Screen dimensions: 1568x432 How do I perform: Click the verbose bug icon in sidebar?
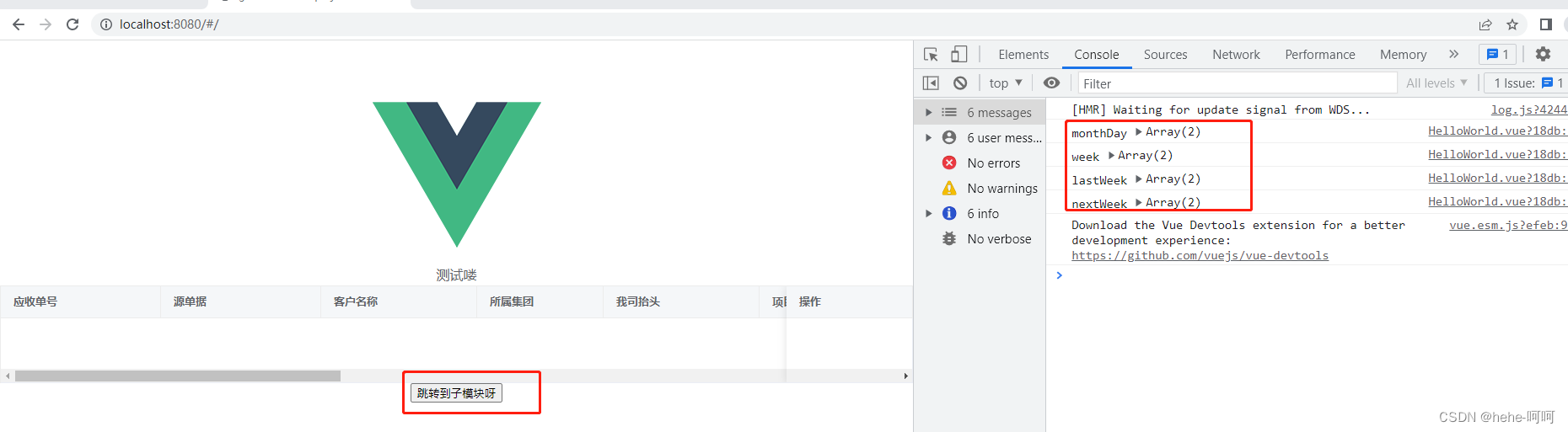(x=949, y=238)
